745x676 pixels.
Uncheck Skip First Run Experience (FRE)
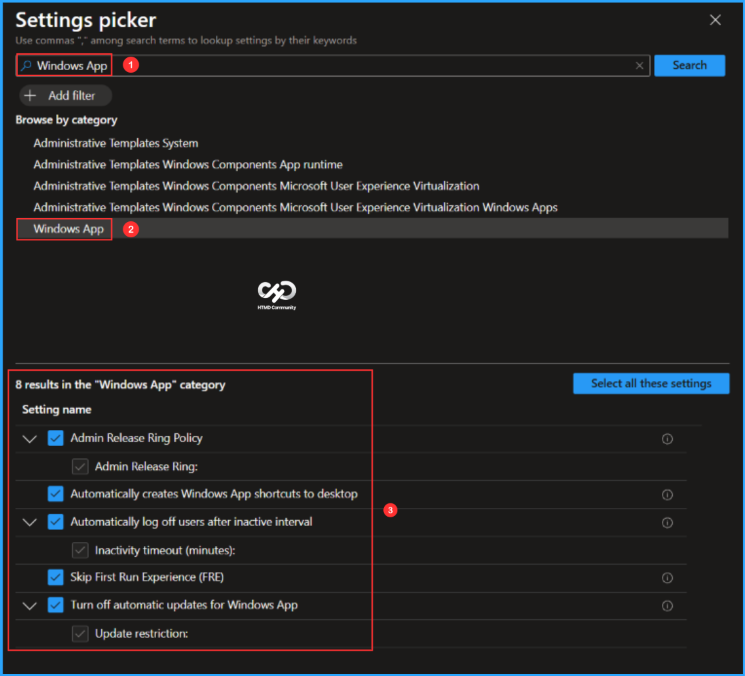coord(56,577)
